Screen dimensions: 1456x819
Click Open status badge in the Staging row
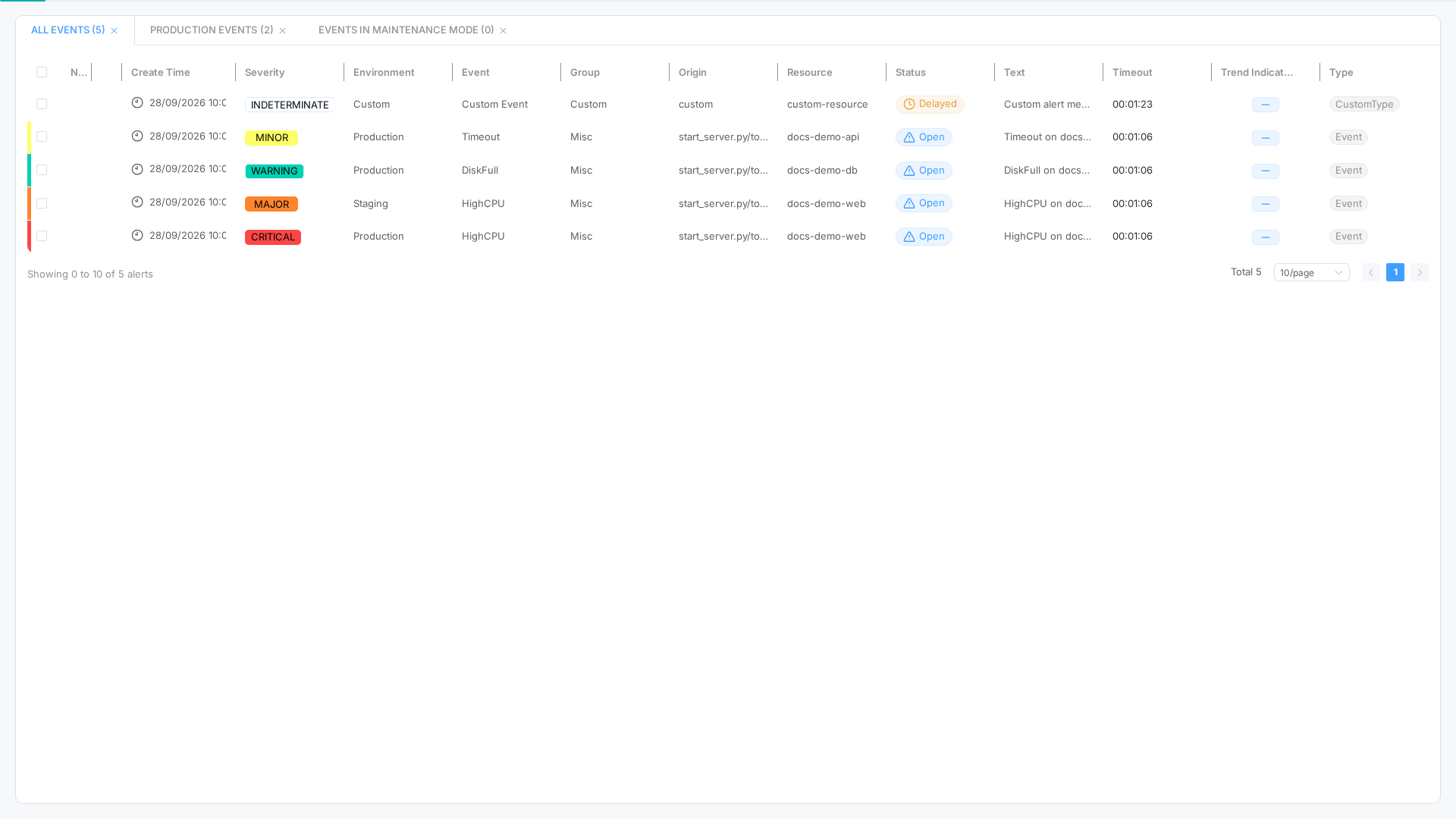(924, 203)
